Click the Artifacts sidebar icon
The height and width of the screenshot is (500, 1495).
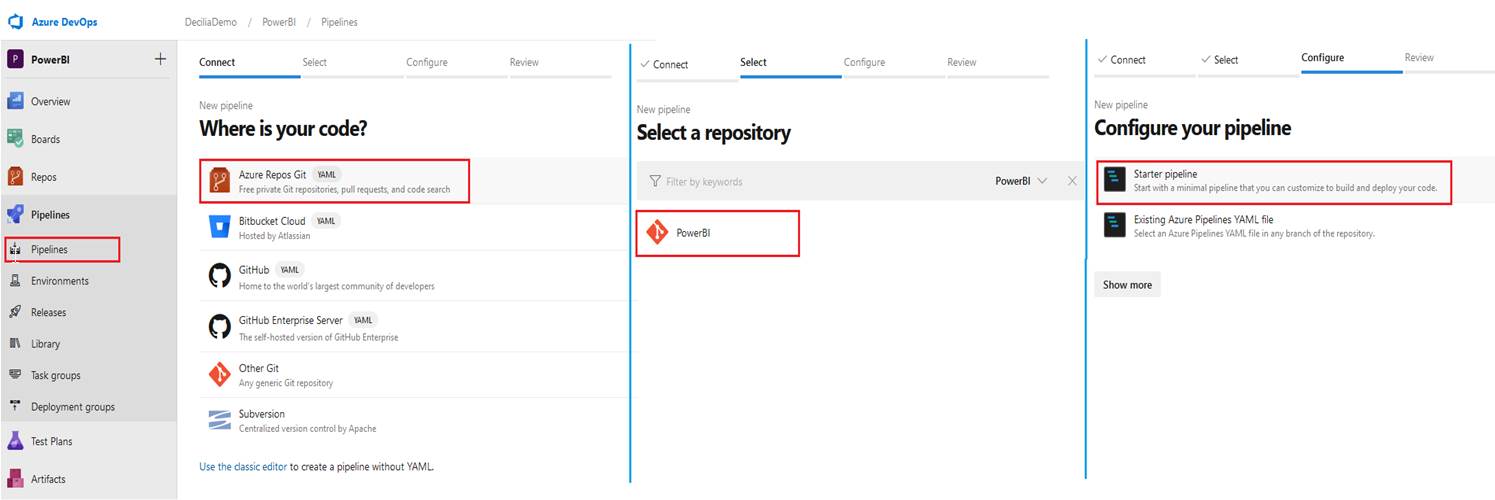tap(15, 479)
